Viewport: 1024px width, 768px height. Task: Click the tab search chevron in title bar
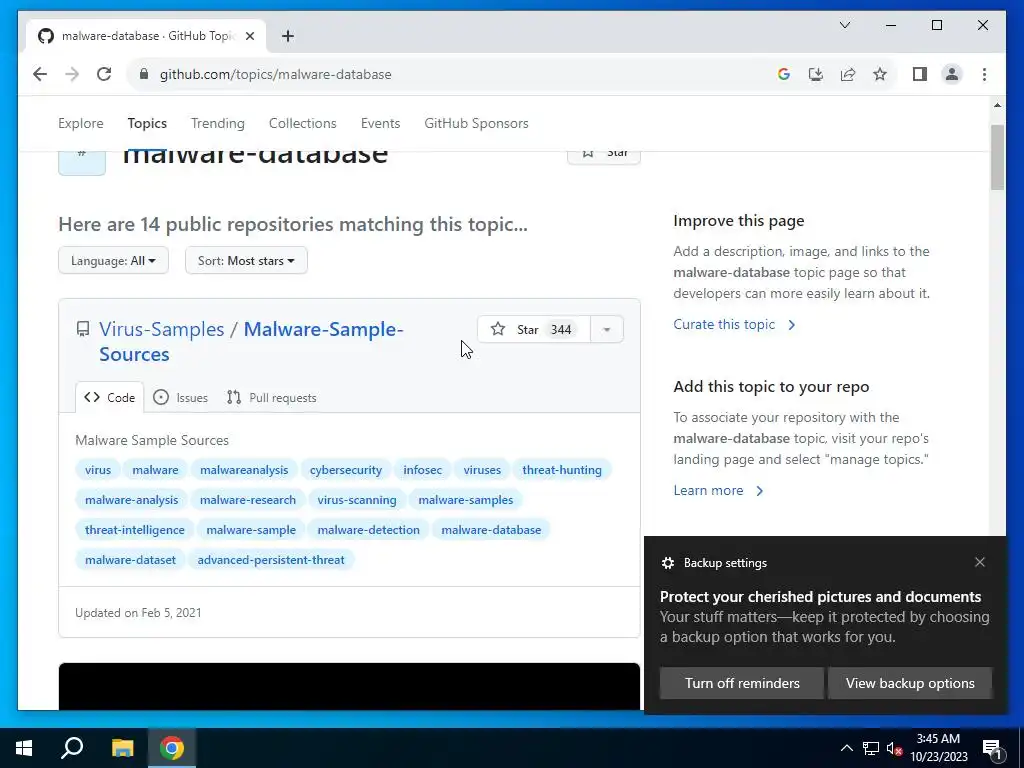coord(844,25)
